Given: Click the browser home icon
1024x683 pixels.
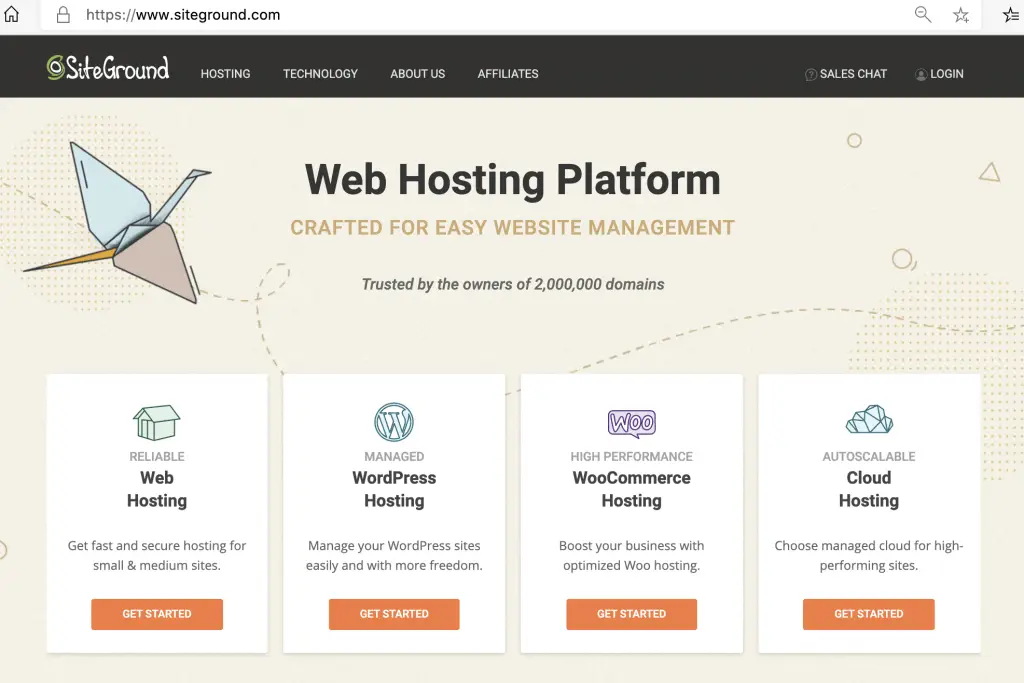Looking at the screenshot, I should click(x=12, y=15).
